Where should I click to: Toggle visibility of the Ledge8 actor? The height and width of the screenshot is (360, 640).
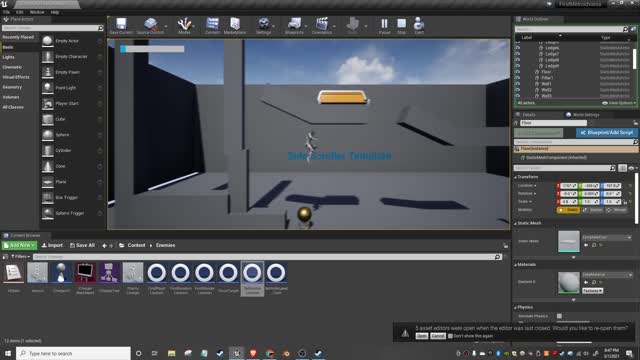(518, 60)
